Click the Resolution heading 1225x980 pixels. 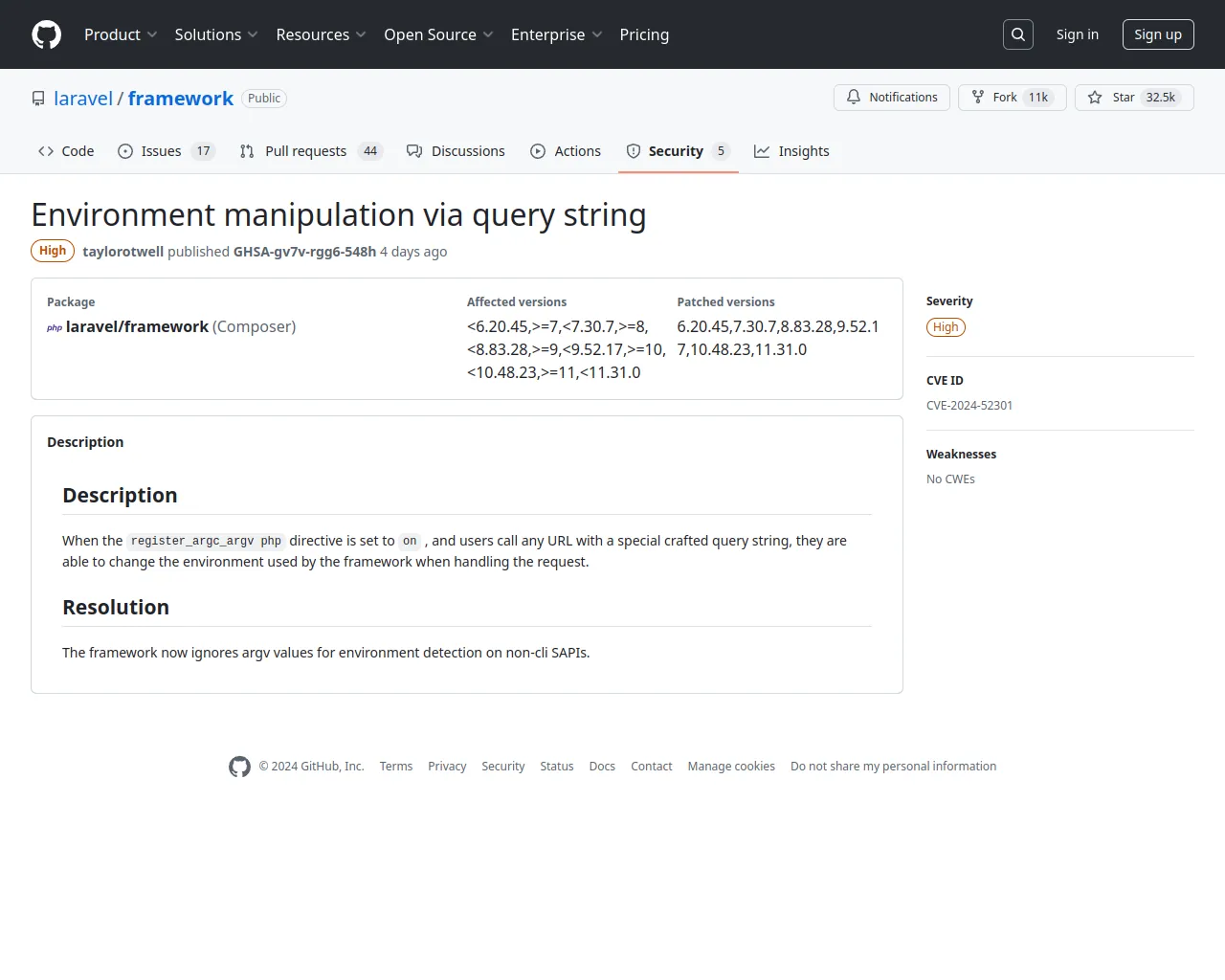click(116, 608)
